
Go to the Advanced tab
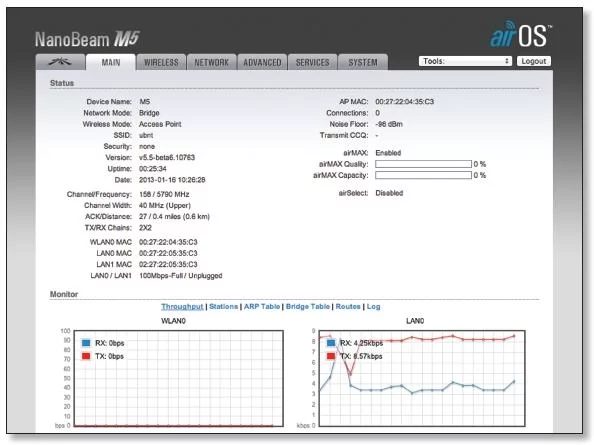click(x=262, y=62)
